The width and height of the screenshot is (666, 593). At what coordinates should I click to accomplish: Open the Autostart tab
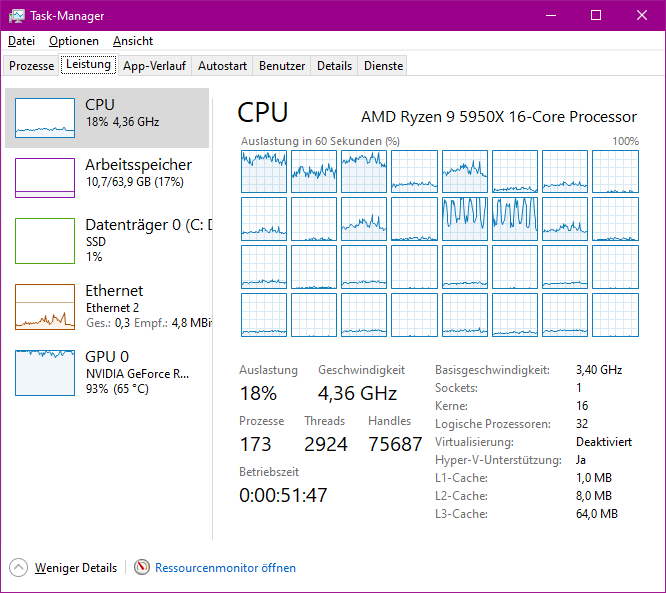(x=222, y=66)
